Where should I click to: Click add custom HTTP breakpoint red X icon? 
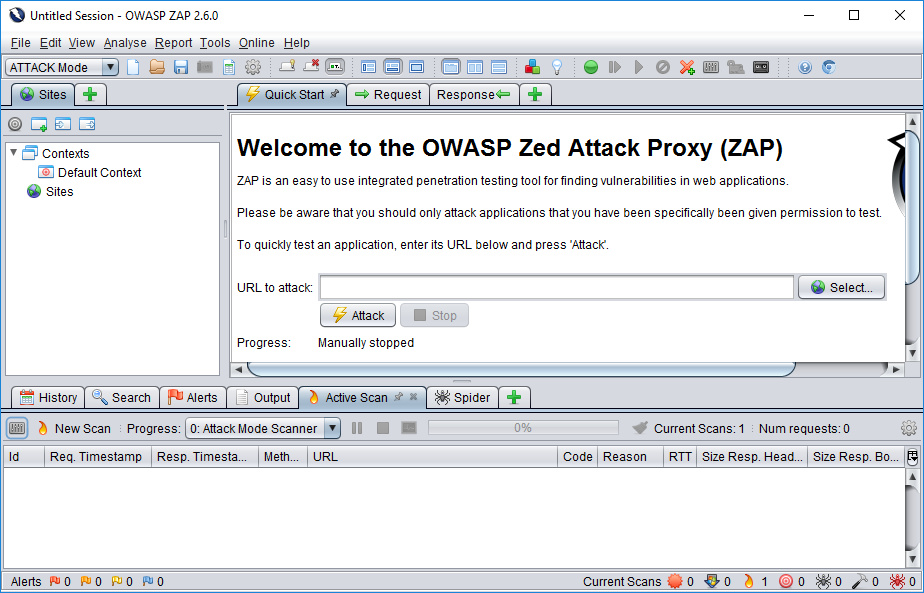(x=687, y=67)
